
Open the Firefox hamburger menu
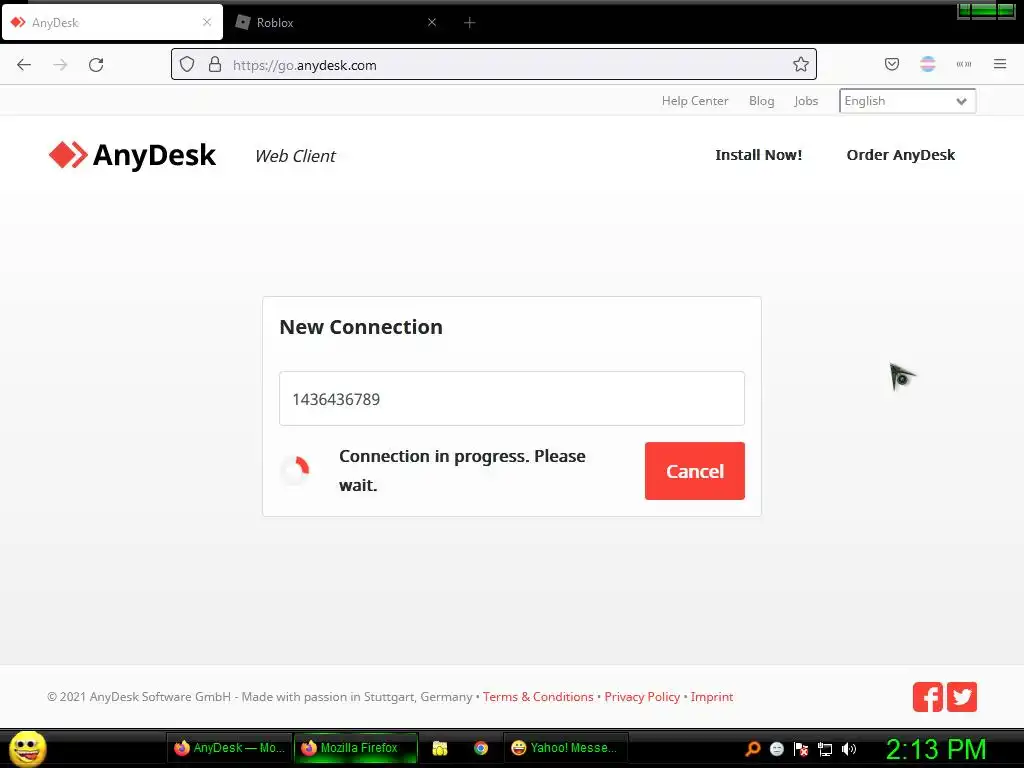pos(1000,64)
